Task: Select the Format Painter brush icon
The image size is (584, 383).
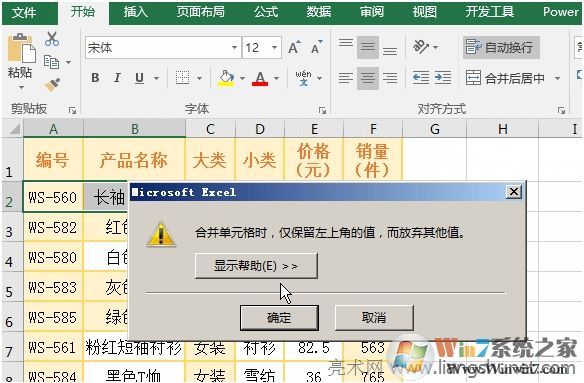Action: [x=53, y=85]
